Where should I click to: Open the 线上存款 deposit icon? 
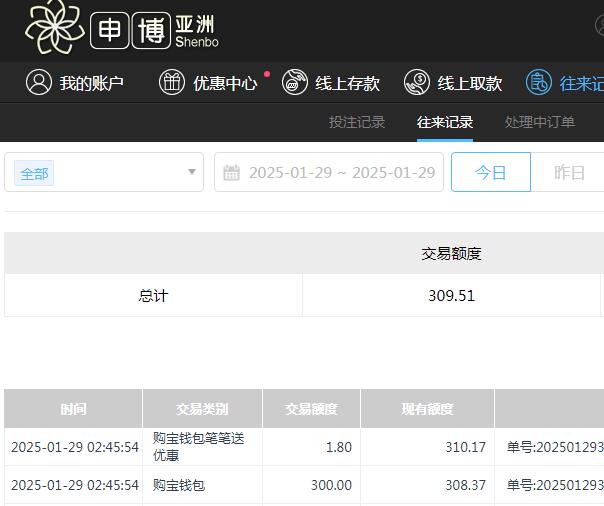pyautogui.click(x=295, y=82)
